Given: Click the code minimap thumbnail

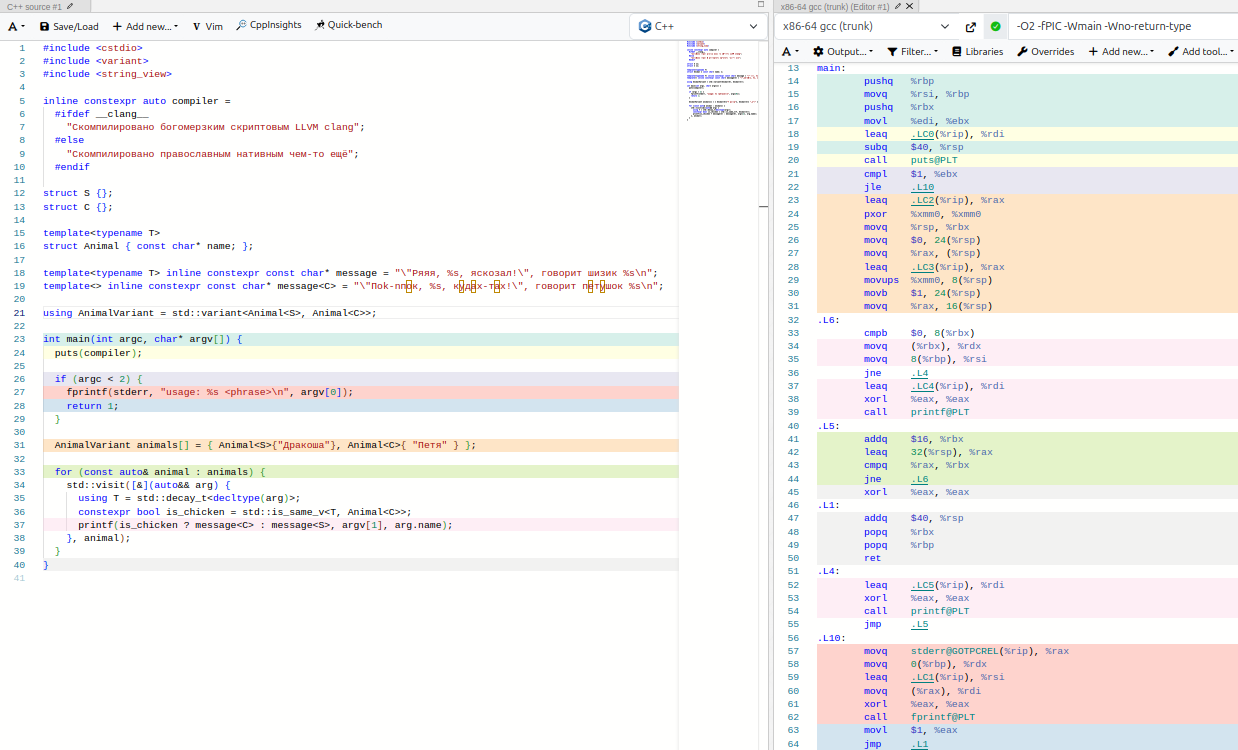Looking at the screenshot, I should click(x=723, y=80).
